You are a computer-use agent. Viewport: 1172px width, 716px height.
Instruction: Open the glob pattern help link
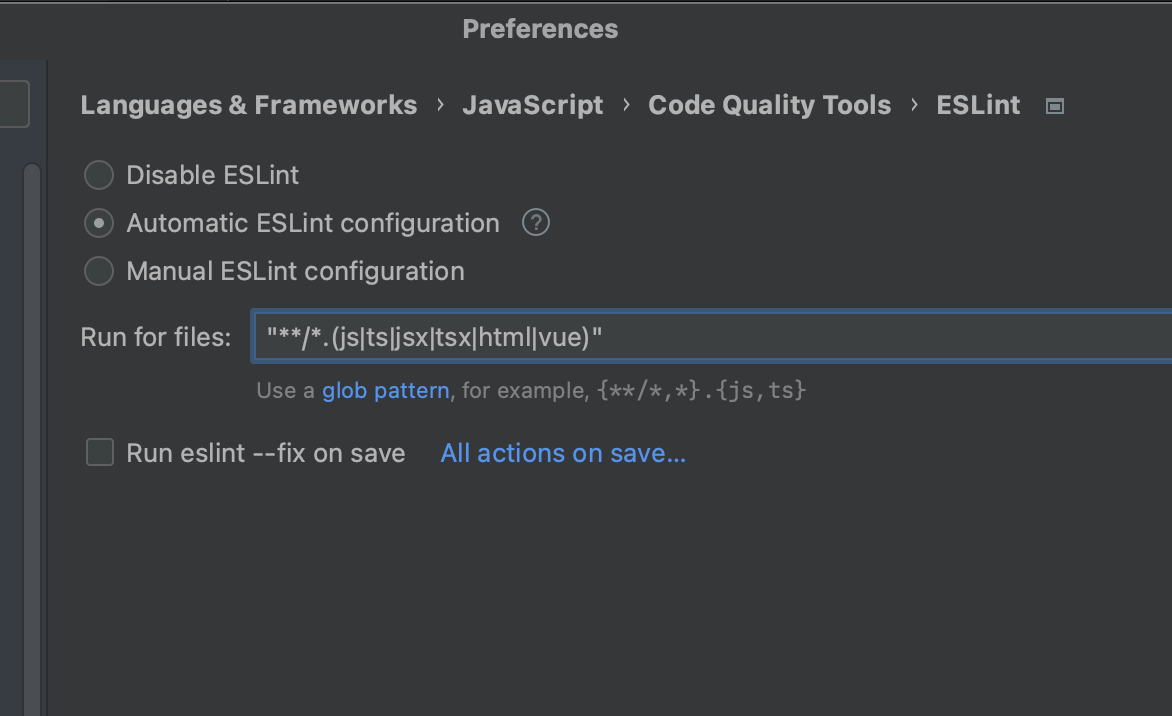pos(385,390)
